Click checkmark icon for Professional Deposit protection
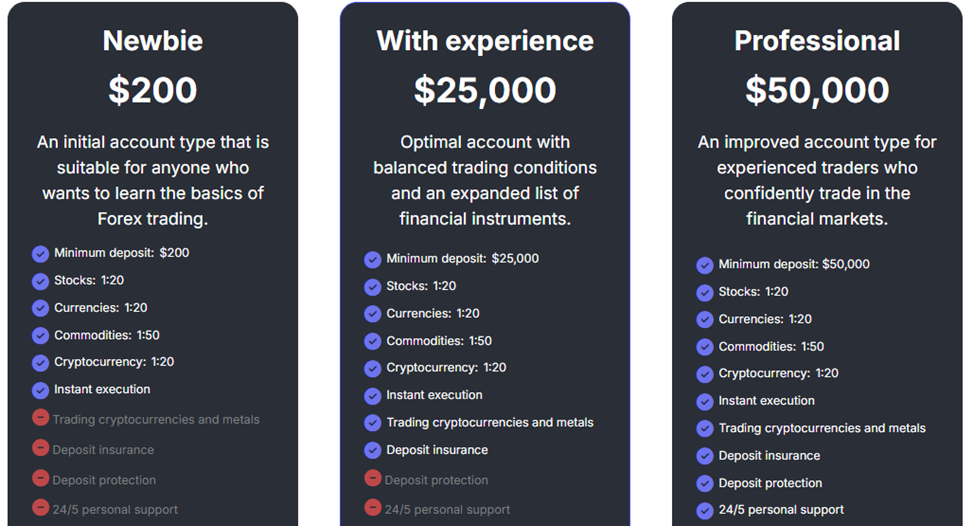 705,483
